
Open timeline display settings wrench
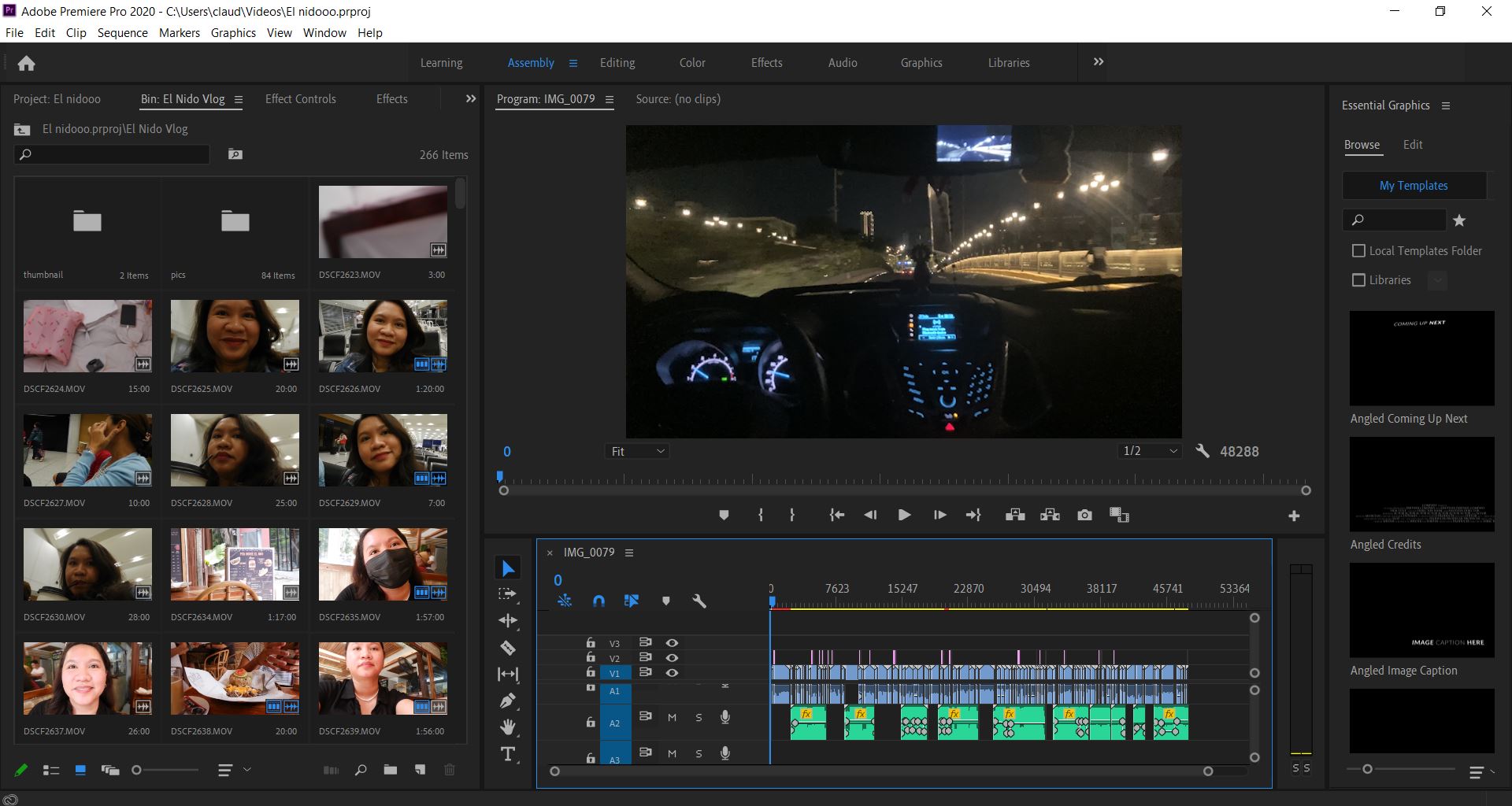pos(699,601)
